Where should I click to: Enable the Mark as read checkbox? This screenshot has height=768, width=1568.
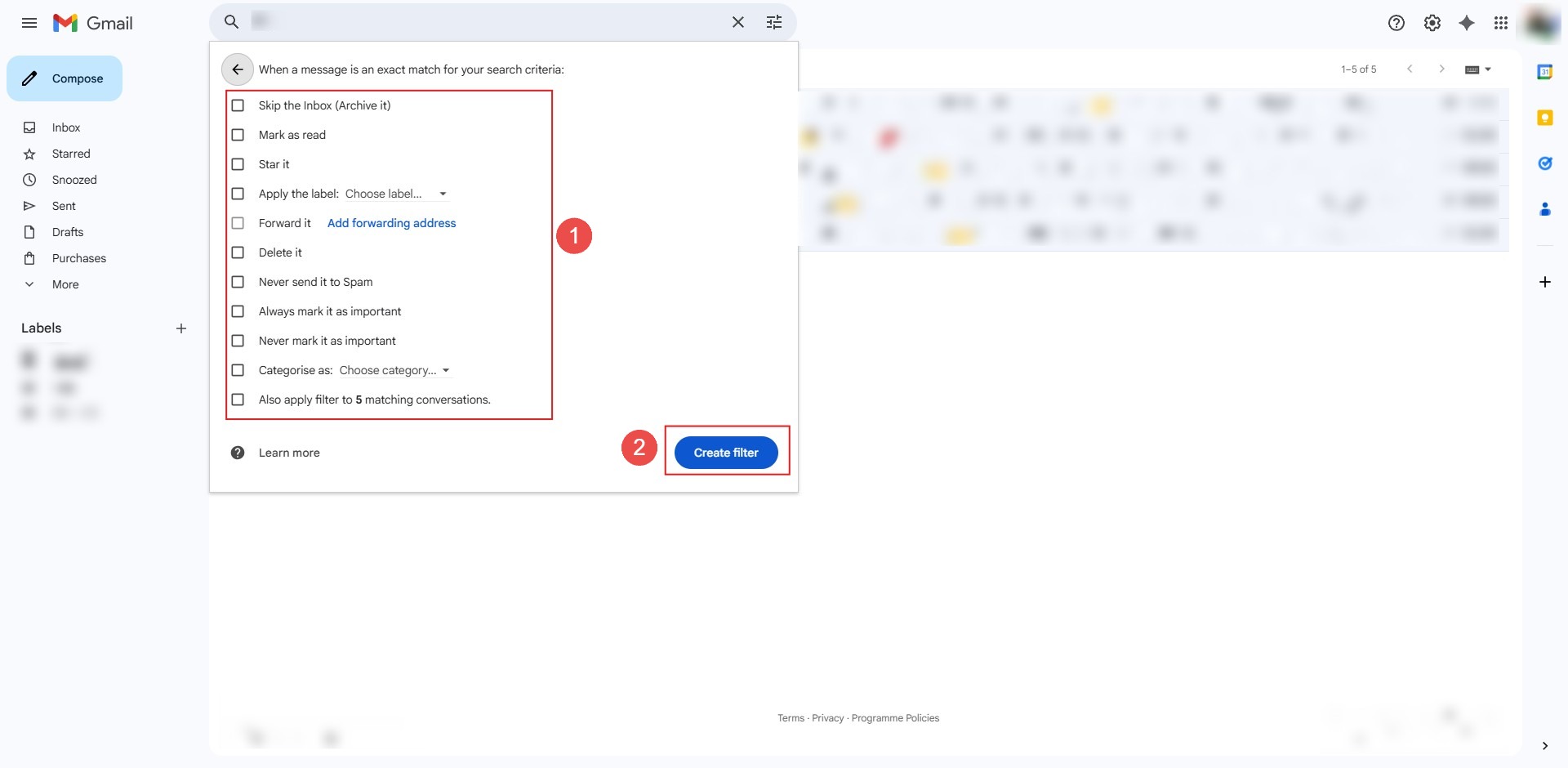pos(238,135)
